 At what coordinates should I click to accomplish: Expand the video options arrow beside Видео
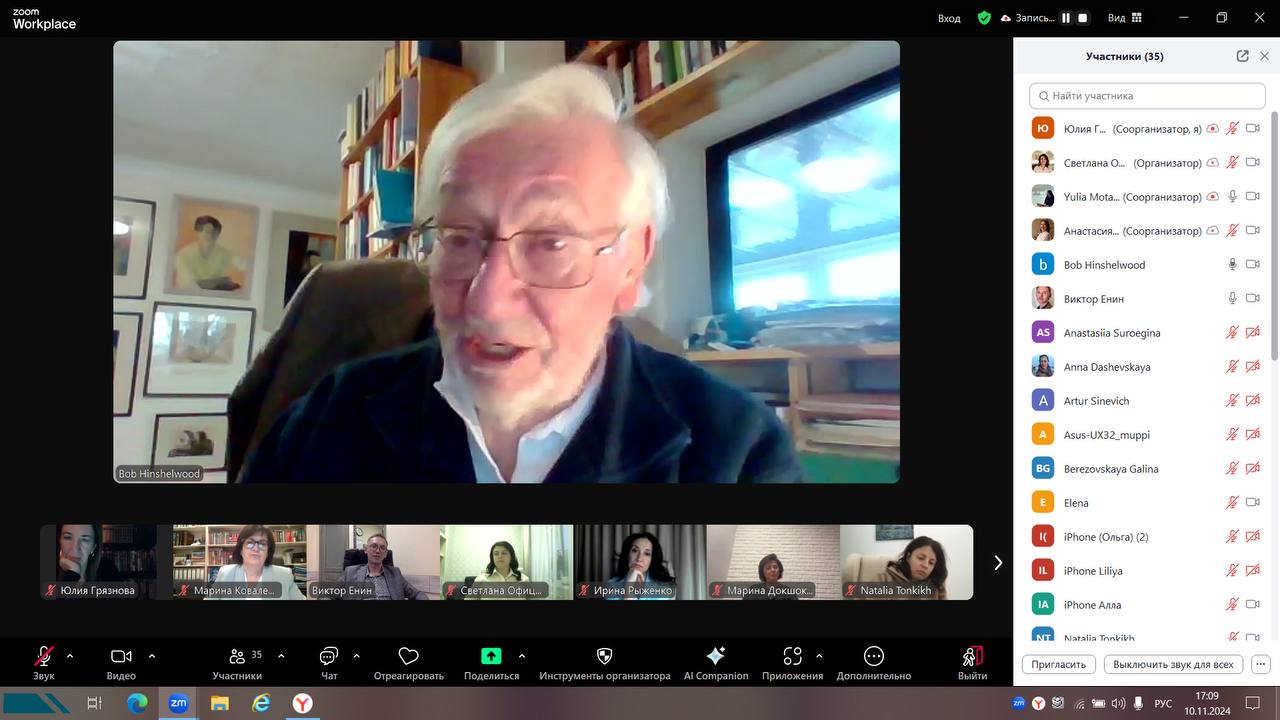[152, 656]
